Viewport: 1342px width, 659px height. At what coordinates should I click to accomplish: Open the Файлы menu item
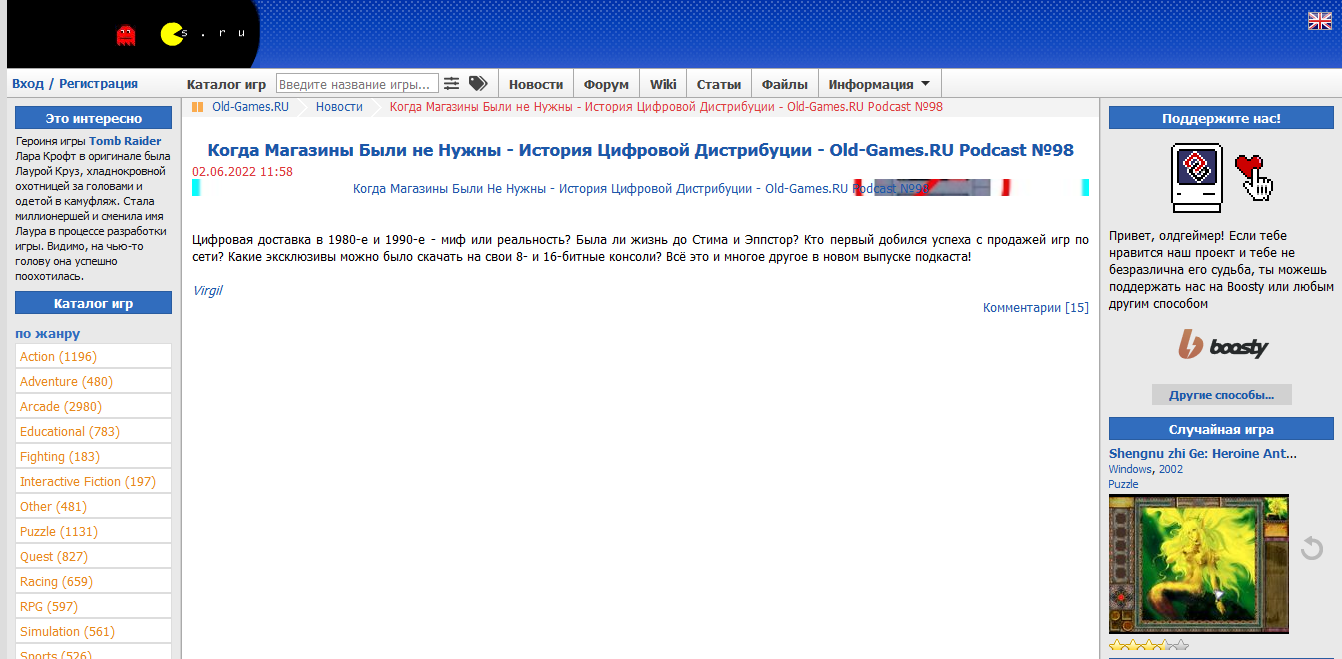(785, 84)
